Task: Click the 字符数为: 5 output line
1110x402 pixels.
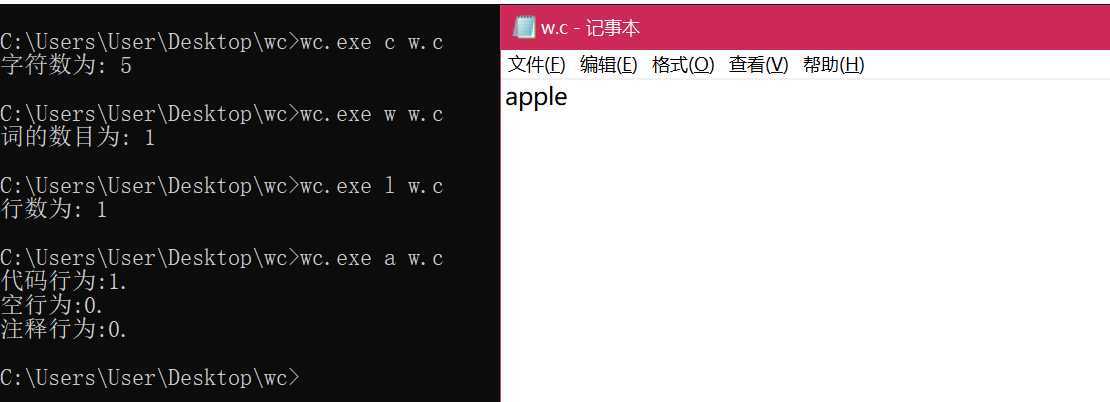Action: click(66, 66)
